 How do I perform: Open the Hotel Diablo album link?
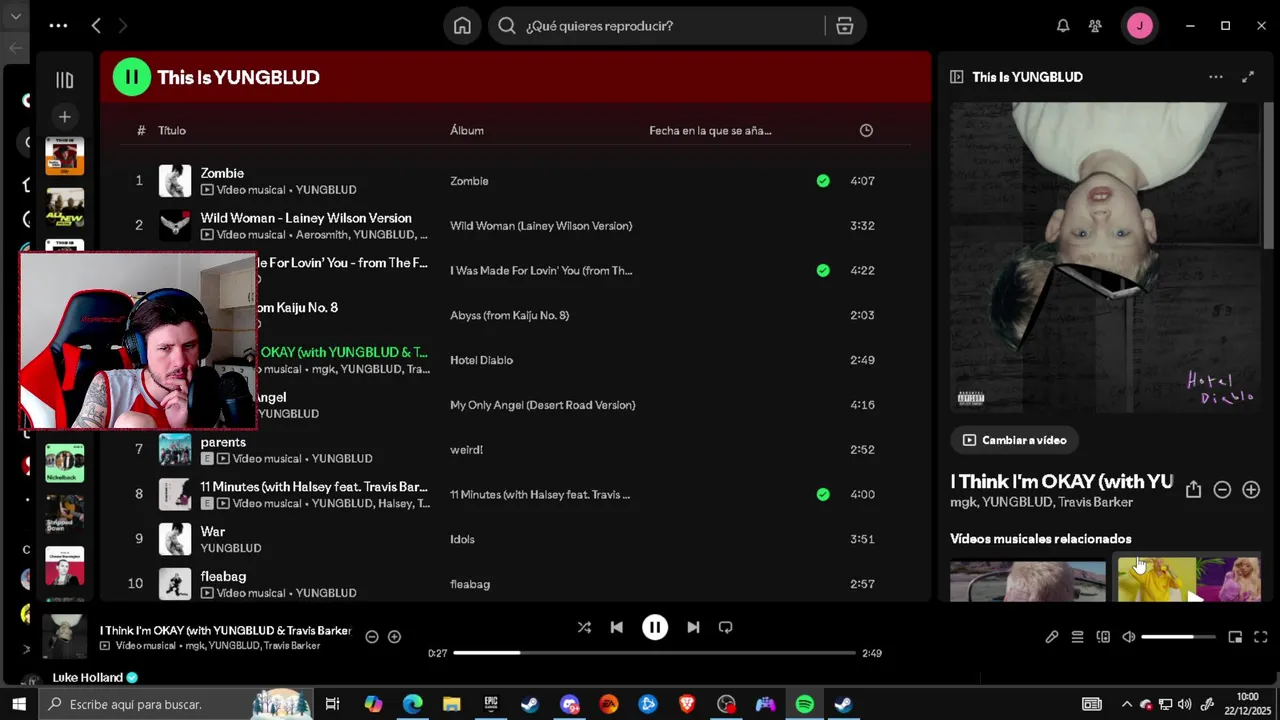coord(481,360)
